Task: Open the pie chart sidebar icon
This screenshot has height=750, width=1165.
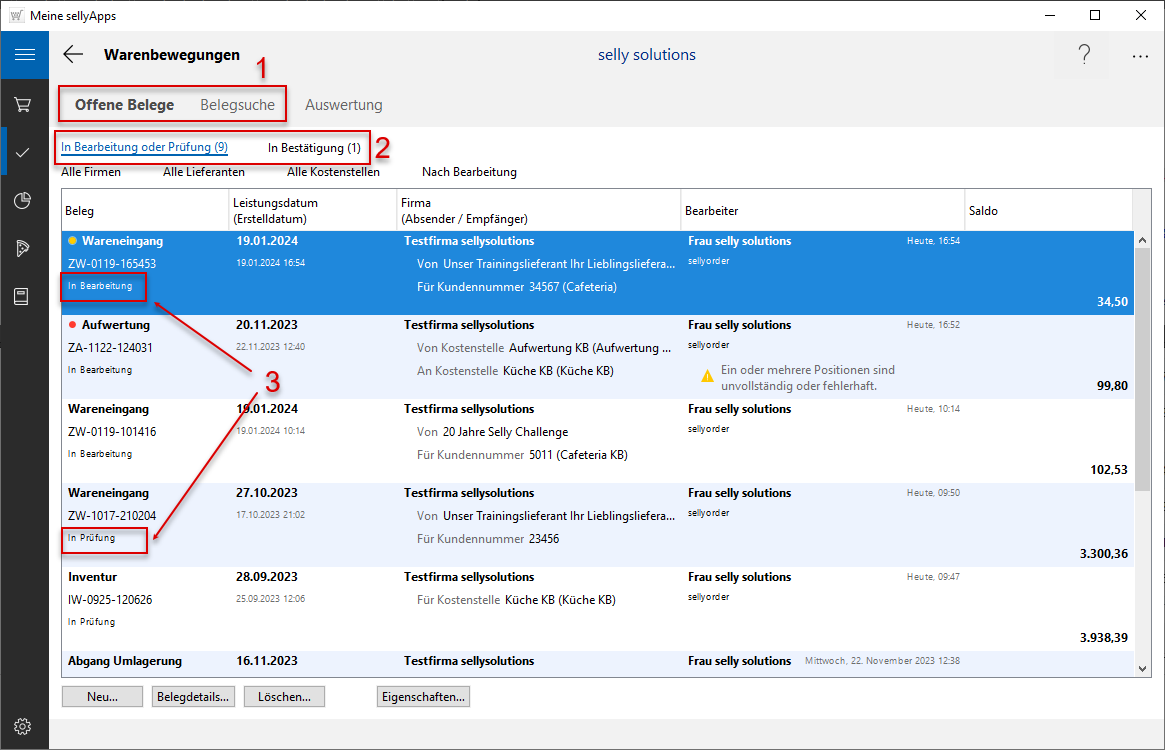Action: point(23,201)
